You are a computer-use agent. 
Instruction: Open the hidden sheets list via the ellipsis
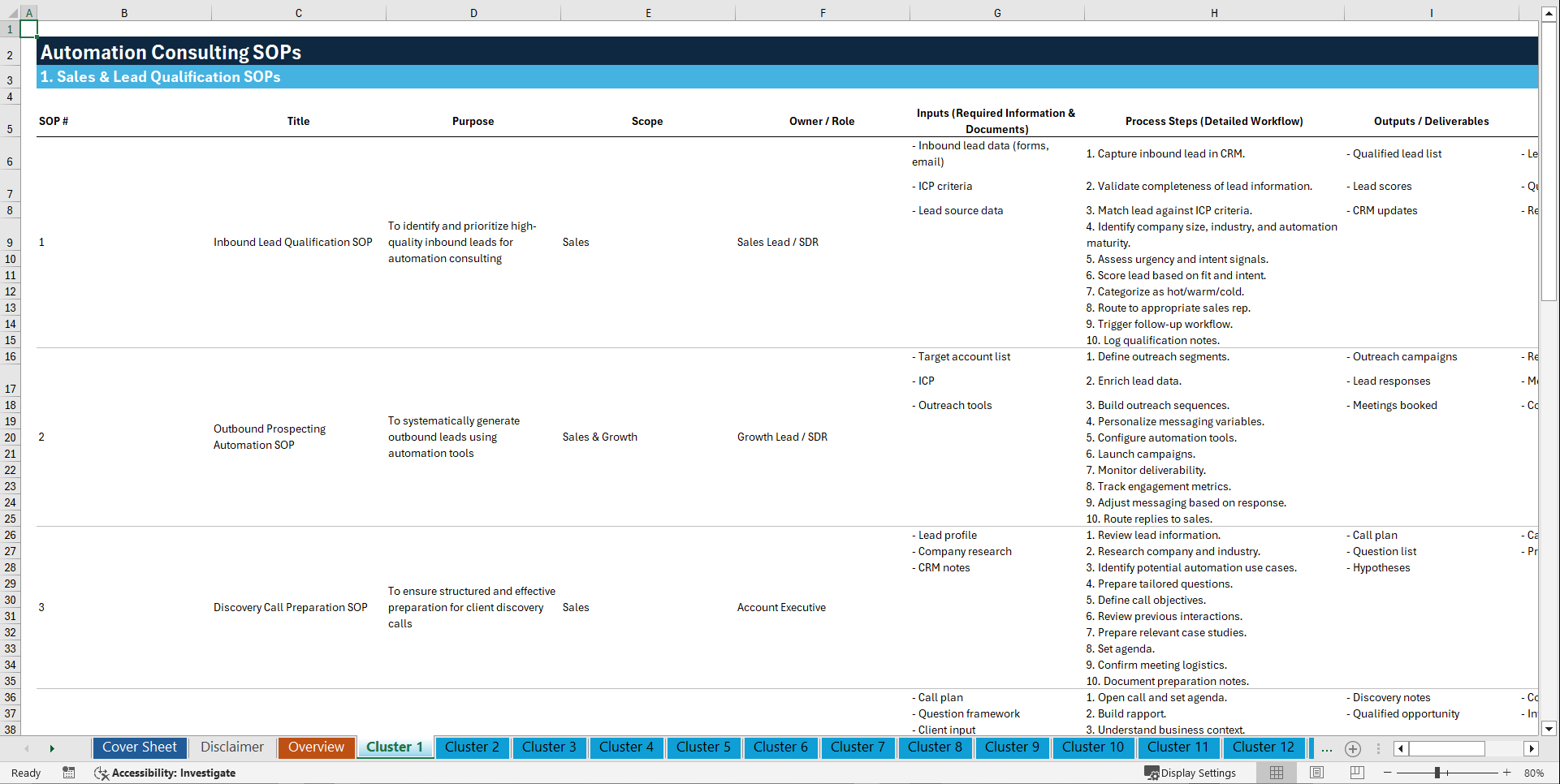pos(1326,749)
